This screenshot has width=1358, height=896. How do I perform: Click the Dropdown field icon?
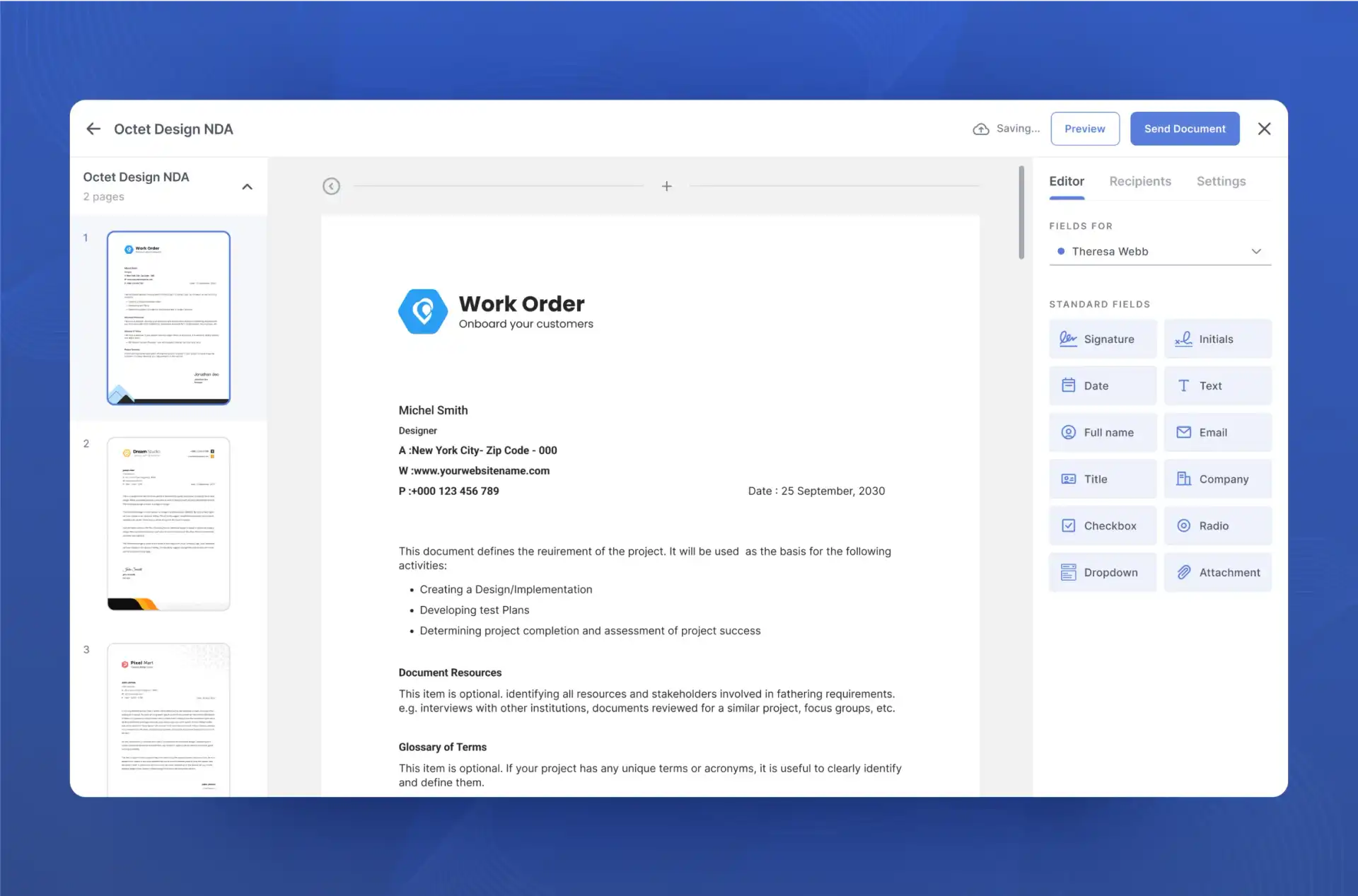(1068, 572)
